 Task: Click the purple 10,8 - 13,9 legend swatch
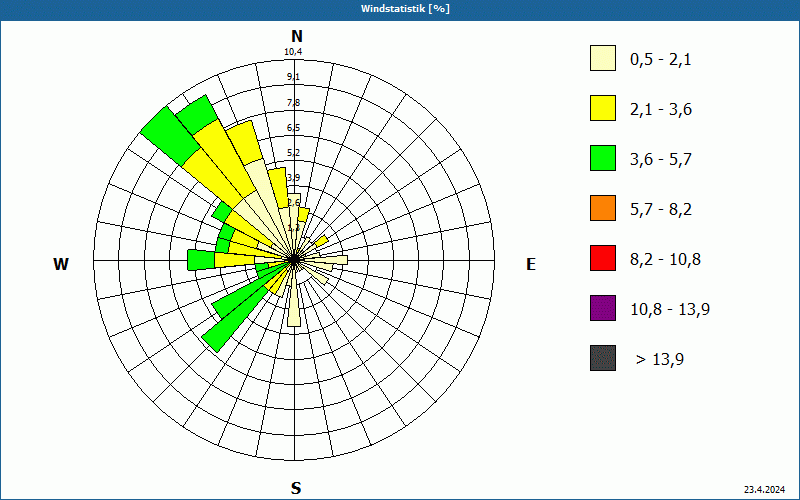(603, 308)
